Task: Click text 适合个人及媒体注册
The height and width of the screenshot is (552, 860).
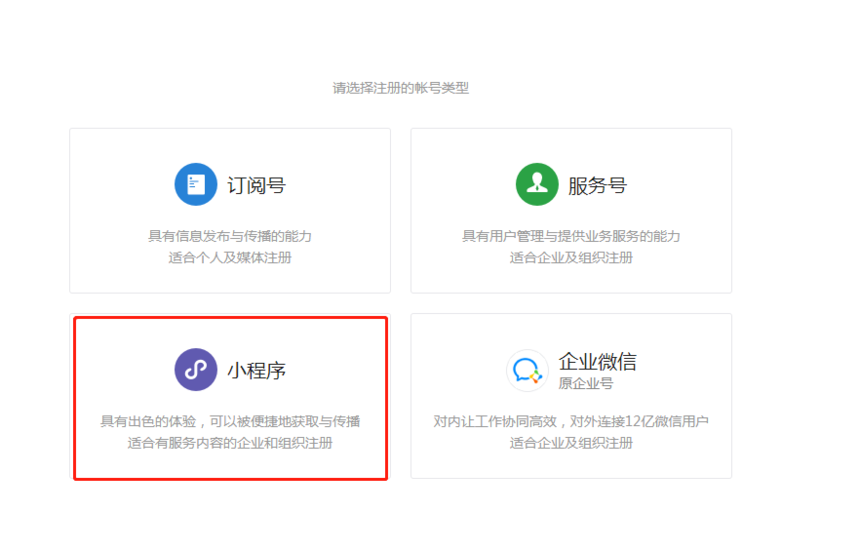Action: pyautogui.click(x=230, y=257)
